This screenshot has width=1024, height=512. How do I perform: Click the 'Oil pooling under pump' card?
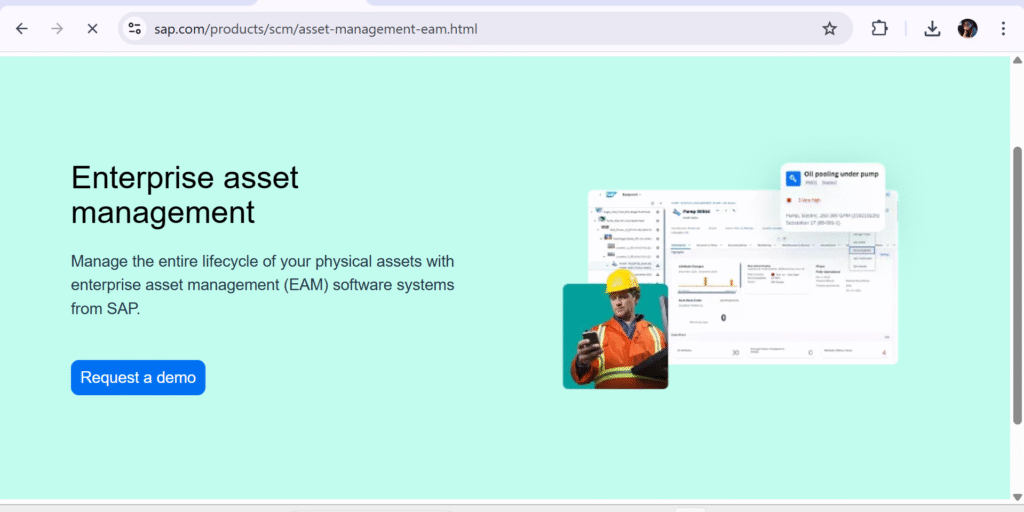pos(833,197)
